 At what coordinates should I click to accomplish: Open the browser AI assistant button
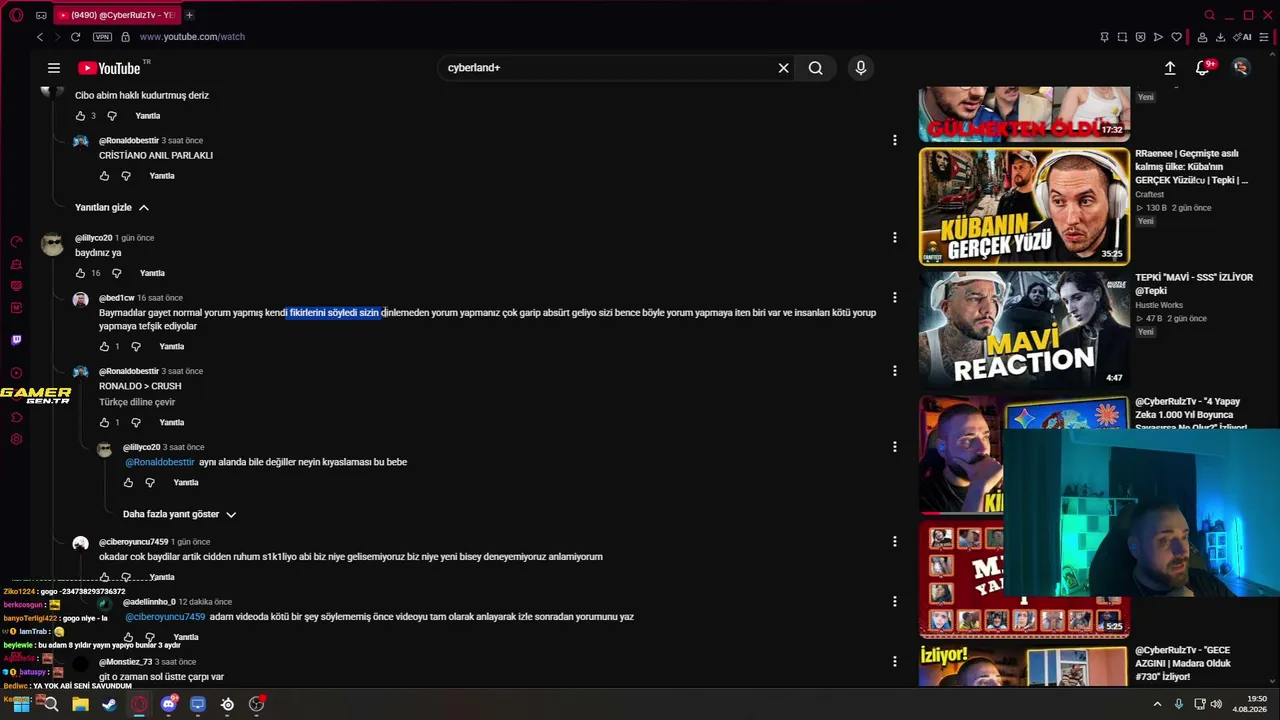1243,37
